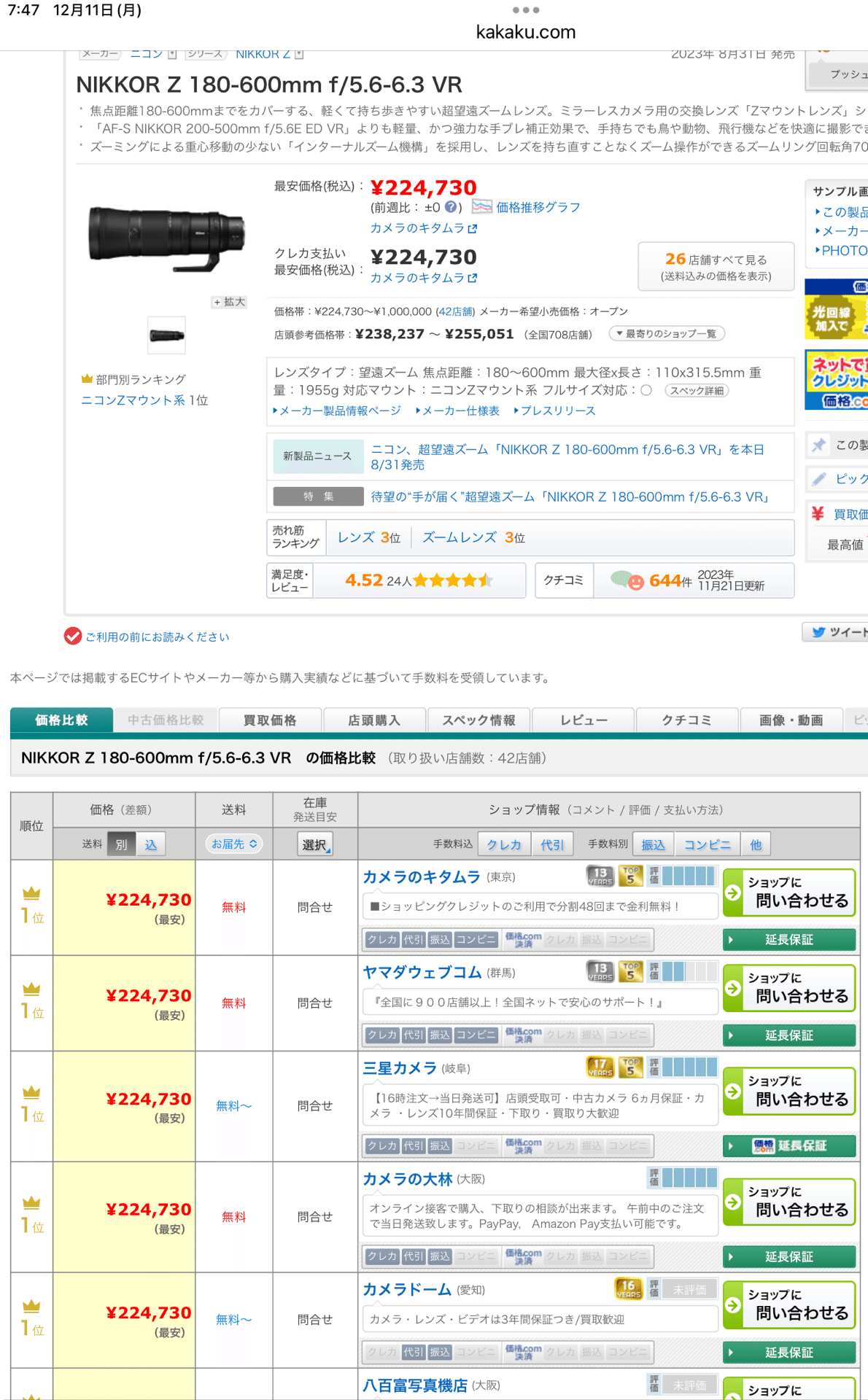Viewport: 868px width, 1400px height.
Task: View all 26 店舗 with shipping included
Action: coord(716,267)
